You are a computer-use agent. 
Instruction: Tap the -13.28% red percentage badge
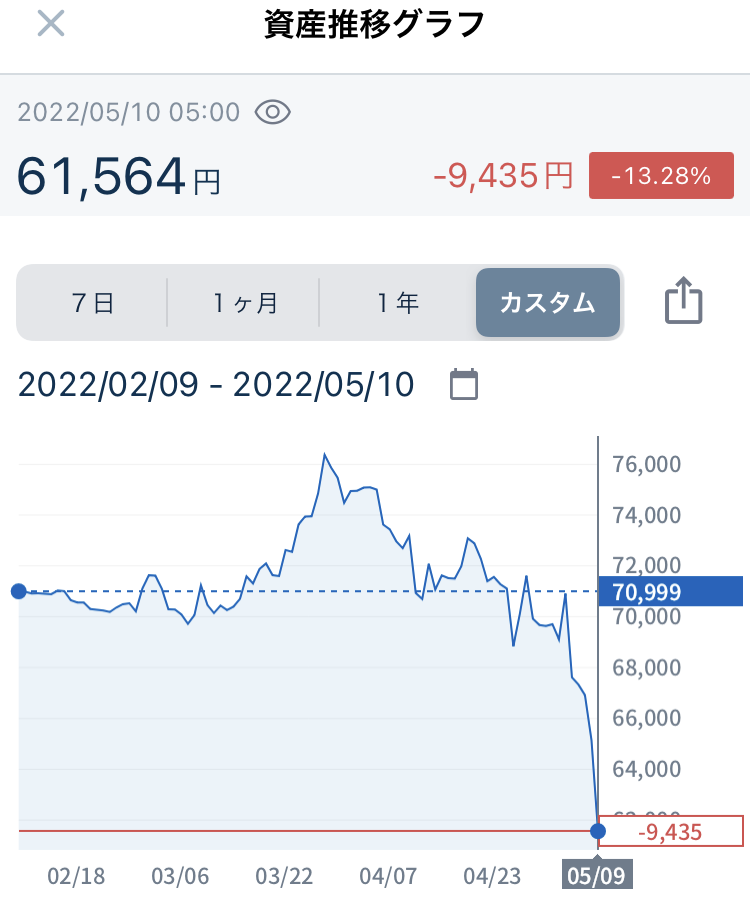661,175
